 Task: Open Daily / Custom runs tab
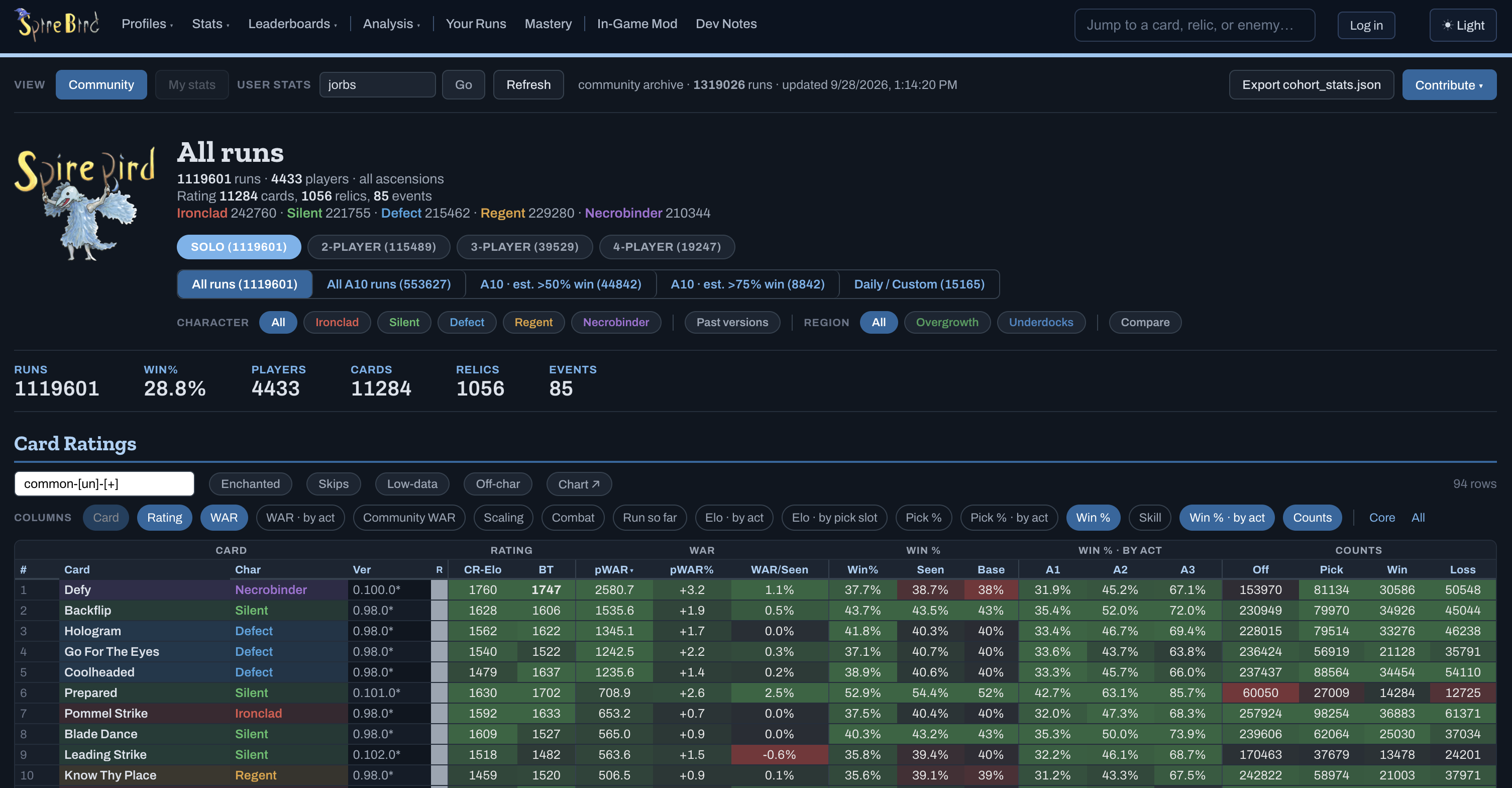919,284
